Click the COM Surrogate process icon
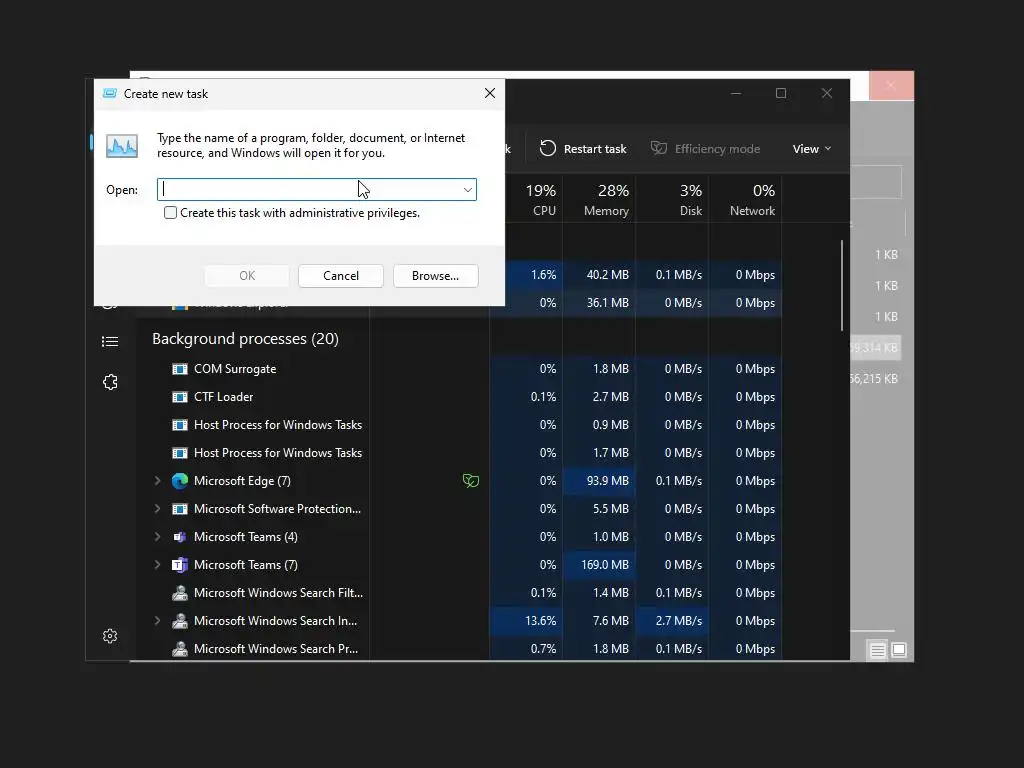This screenshot has width=1024, height=768. (x=180, y=369)
